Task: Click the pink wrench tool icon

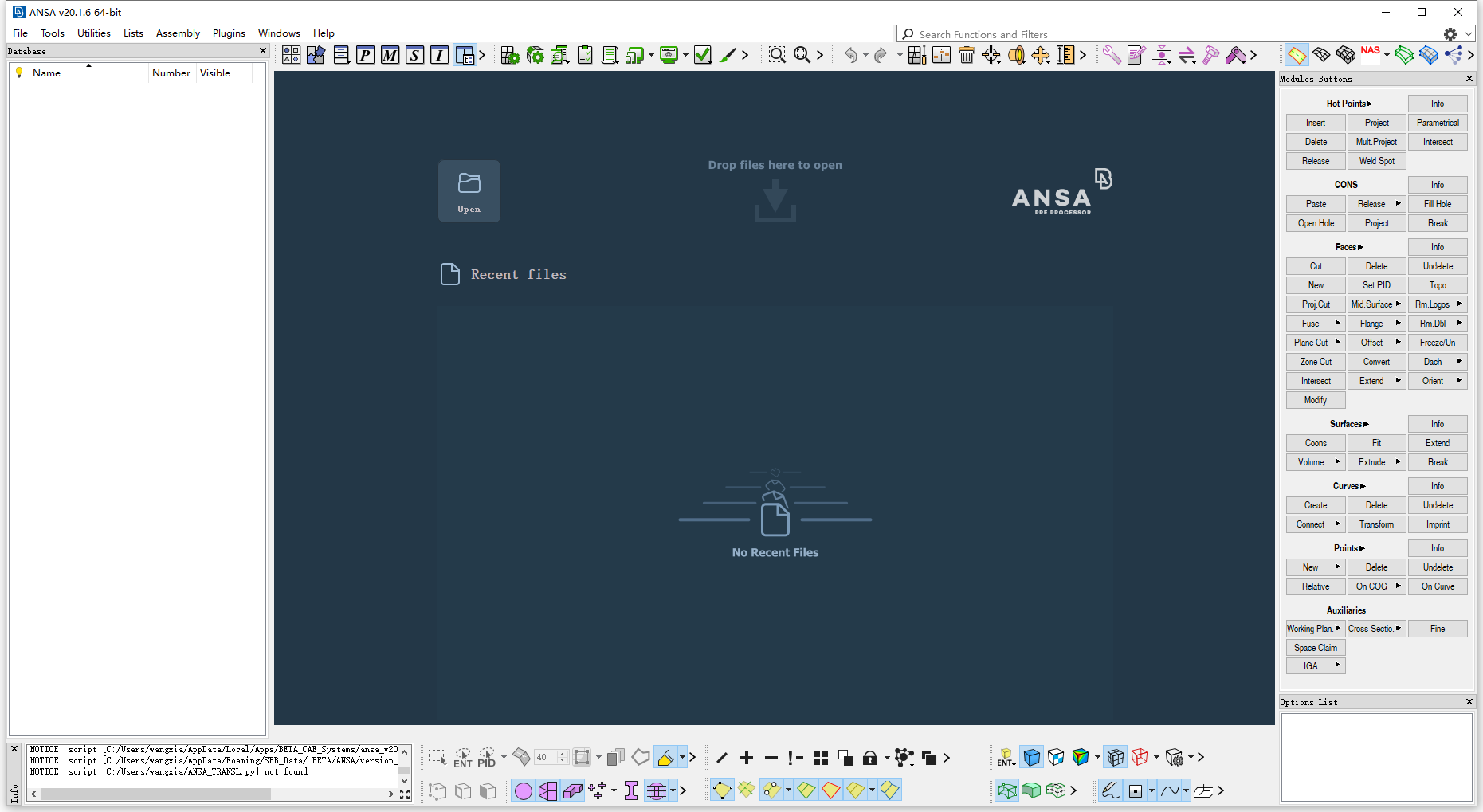Action: point(1112,55)
